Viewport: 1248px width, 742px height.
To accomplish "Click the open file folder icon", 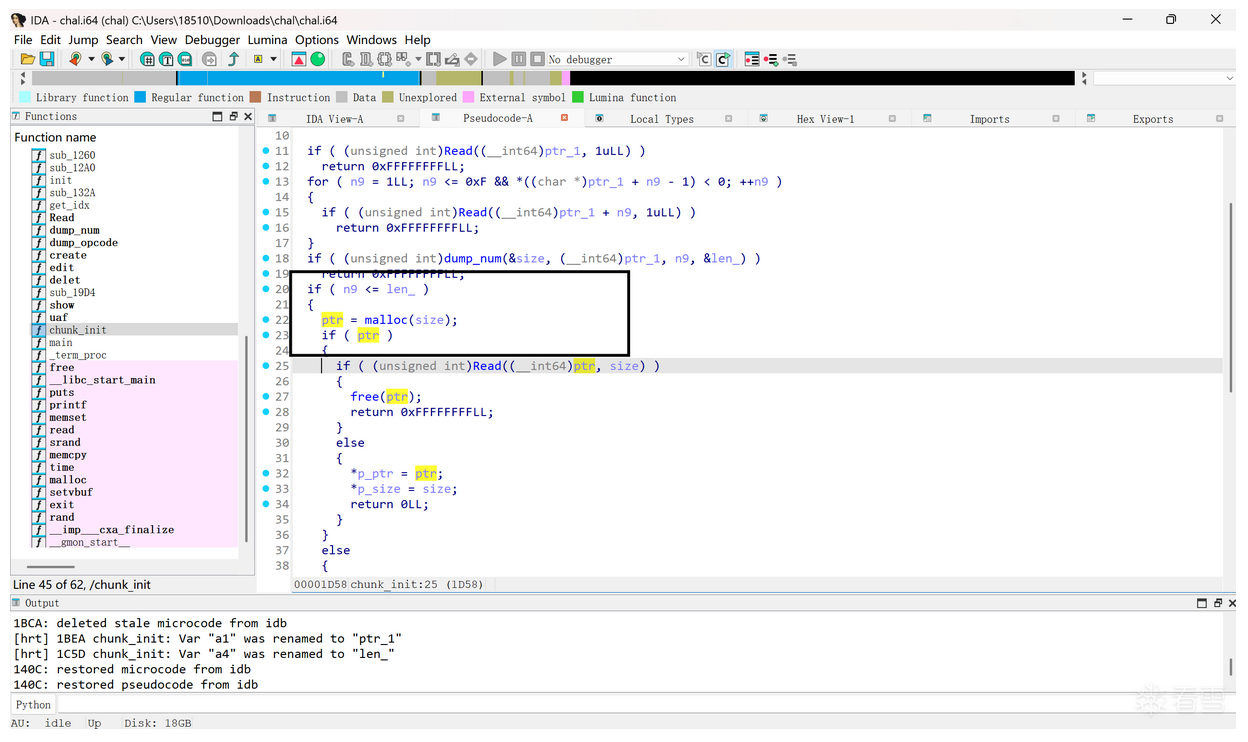I will (28, 60).
